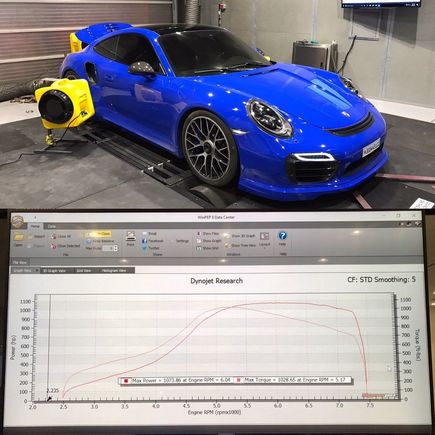
Task: Share via the Email icon
Action: (x=145, y=234)
